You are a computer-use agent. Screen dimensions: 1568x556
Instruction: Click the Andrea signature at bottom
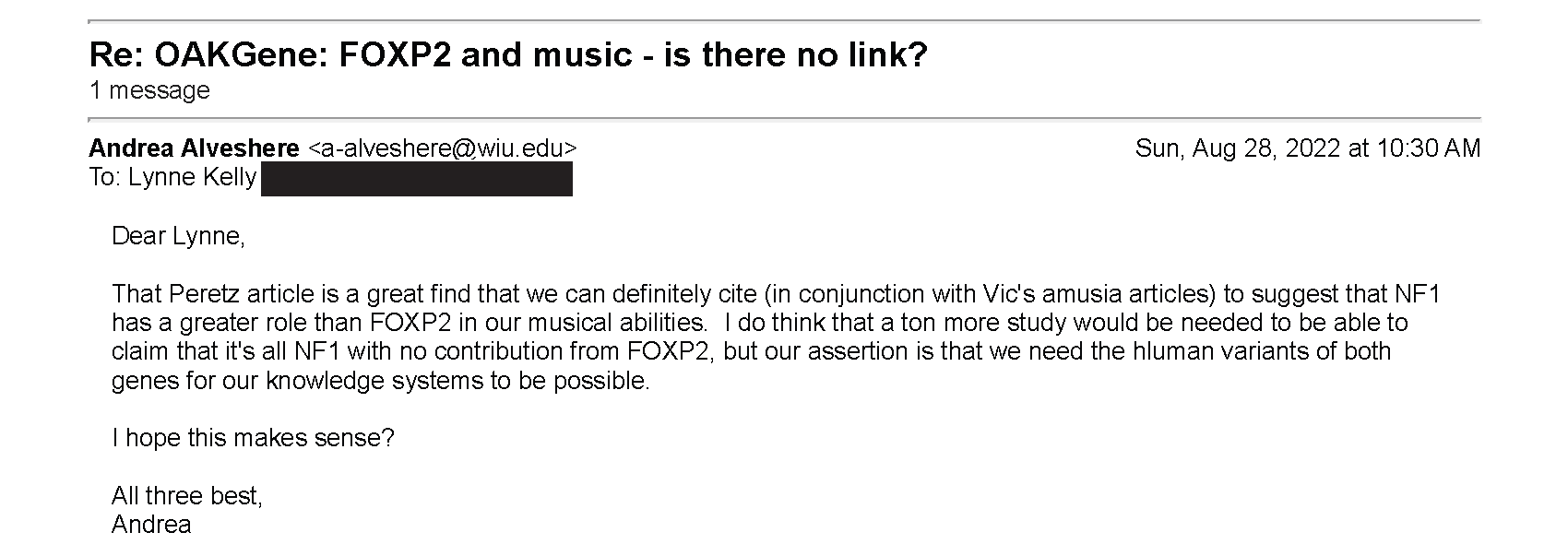pos(151,525)
